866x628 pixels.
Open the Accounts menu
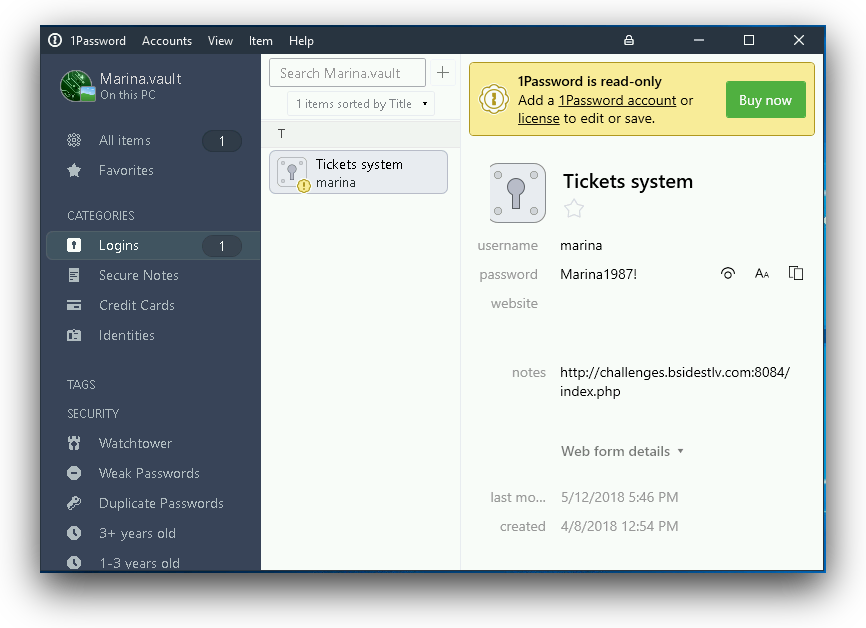tap(166, 41)
